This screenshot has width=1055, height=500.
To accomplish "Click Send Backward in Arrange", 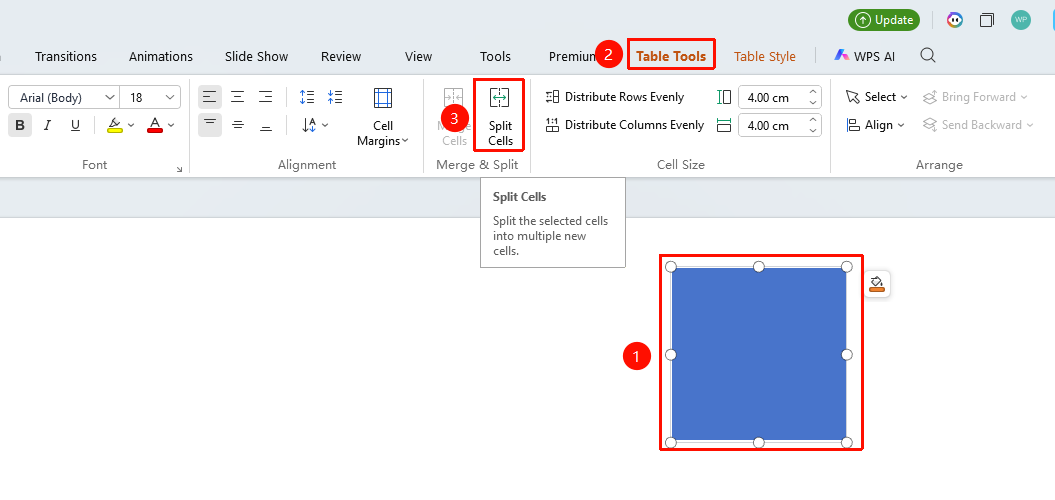I will (978, 125).
